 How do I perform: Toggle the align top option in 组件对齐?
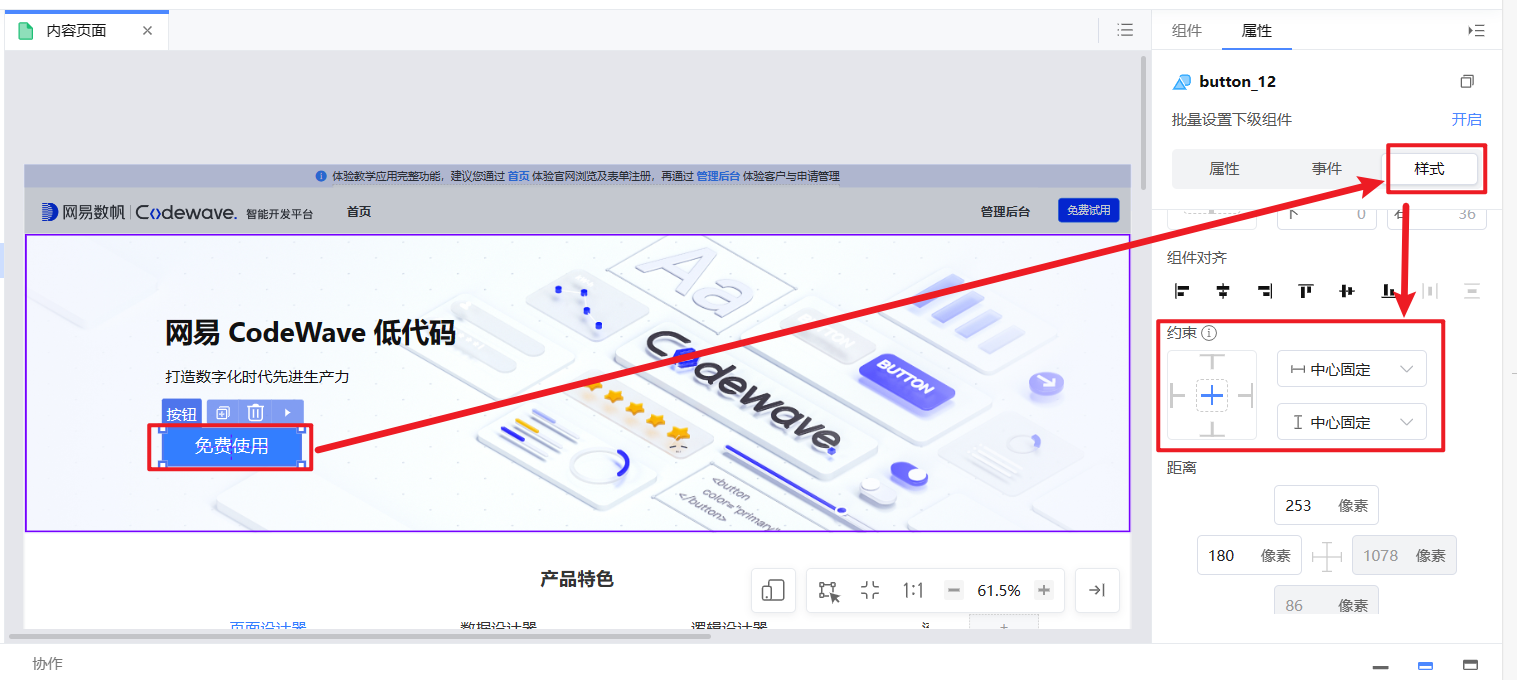coord(1305,291)
